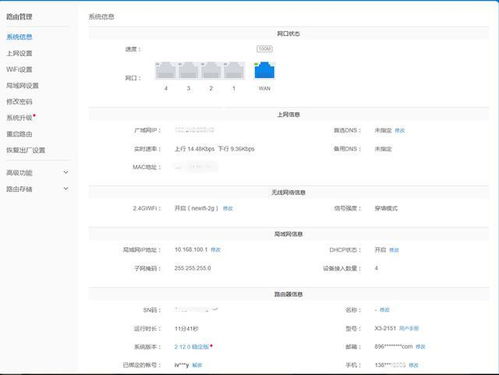Click 修改 link next to DHCP状态
The width and height of the screenshot is (499, 375).
(x=394, y=250)
